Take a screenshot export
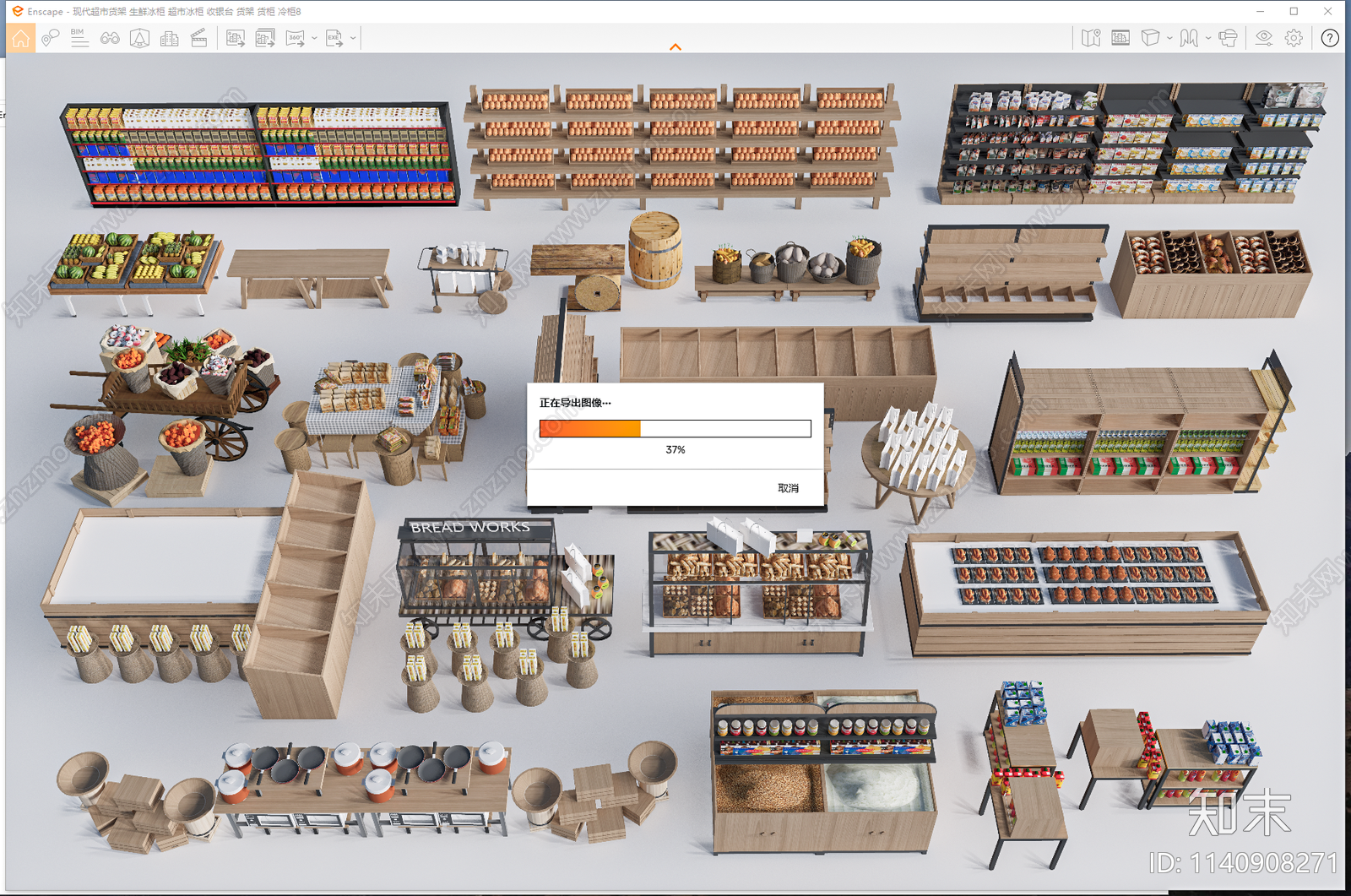The height and width of the screenshot is (896, 1351). (236, 38)
